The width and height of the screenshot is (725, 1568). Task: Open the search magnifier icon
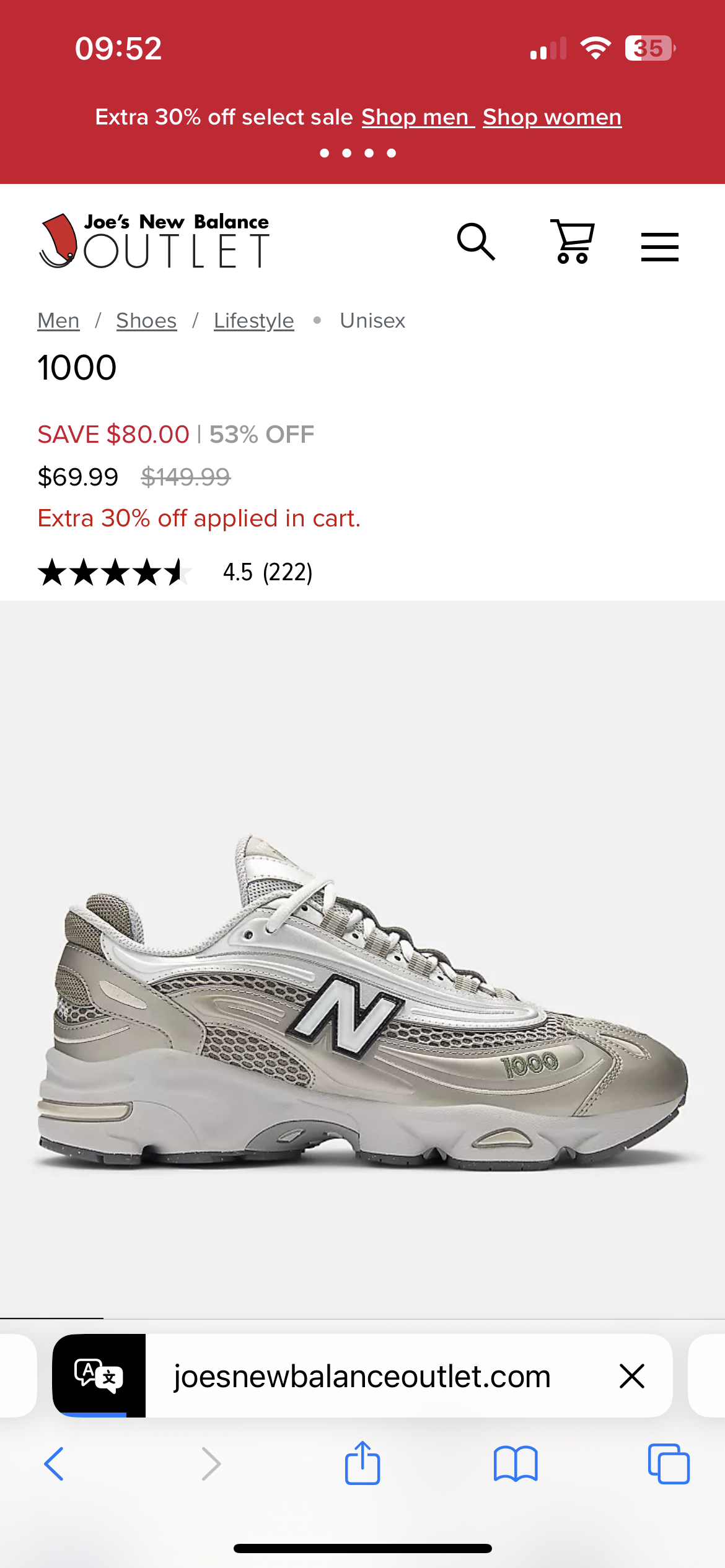pyautogui.click(x=476, y=242)
